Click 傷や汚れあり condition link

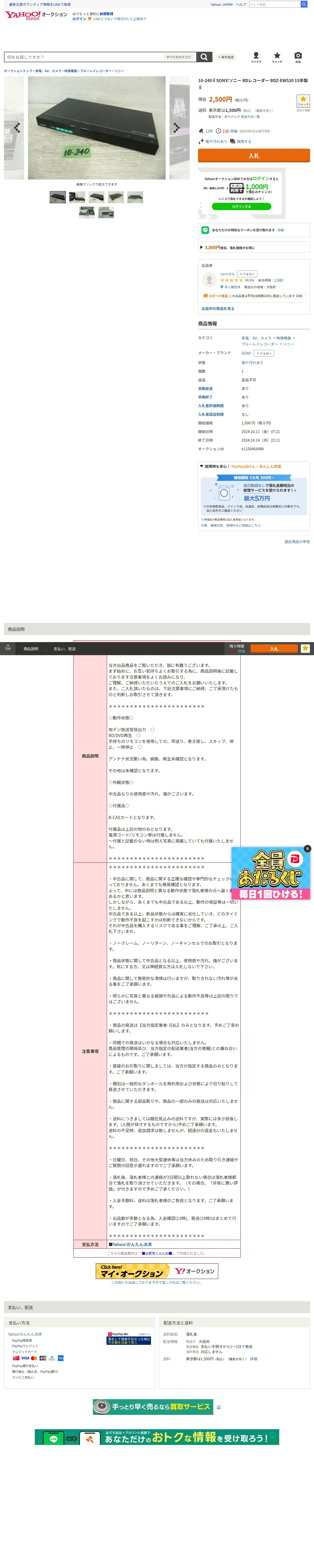coord(253,363)
